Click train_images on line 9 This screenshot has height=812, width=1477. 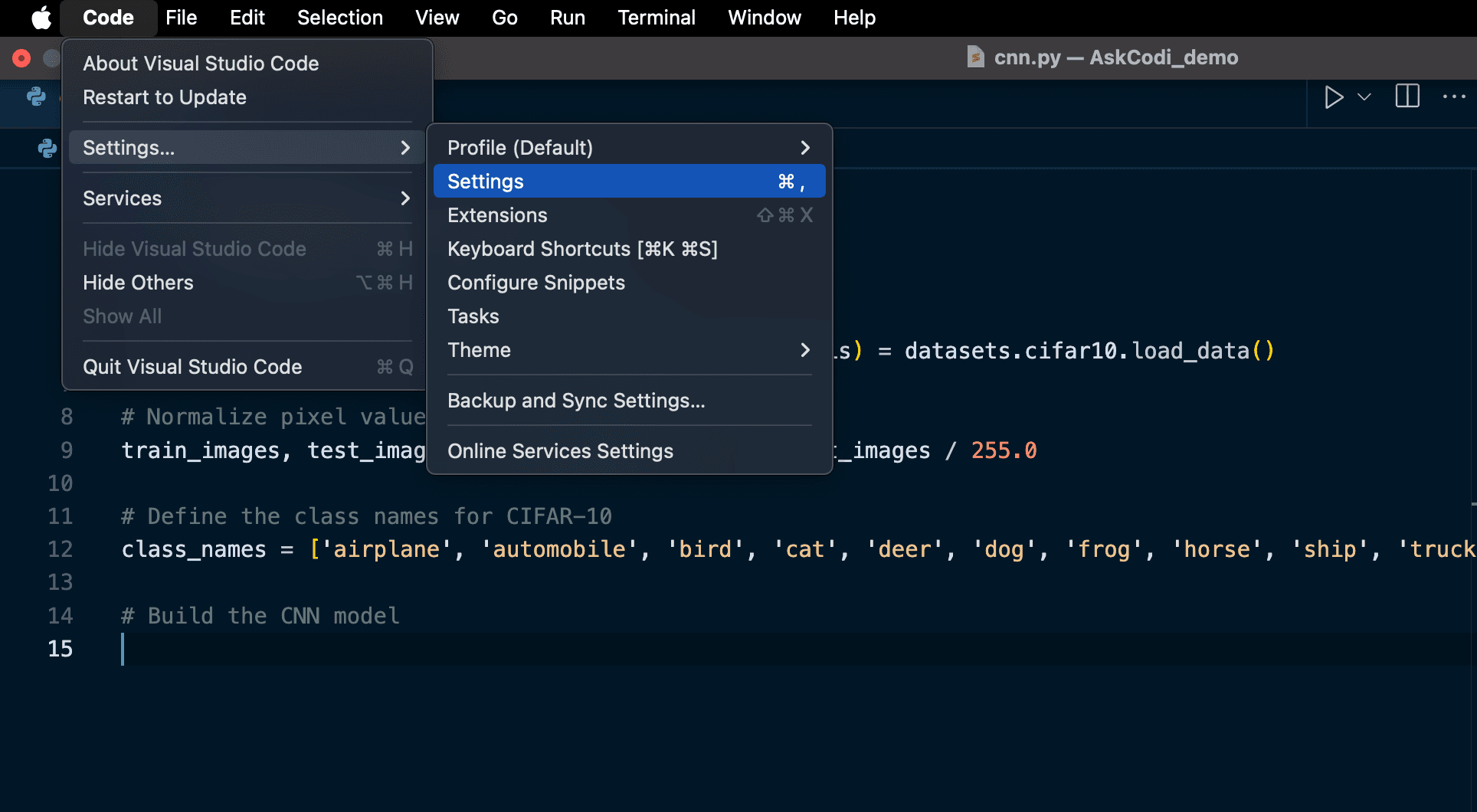201,450
